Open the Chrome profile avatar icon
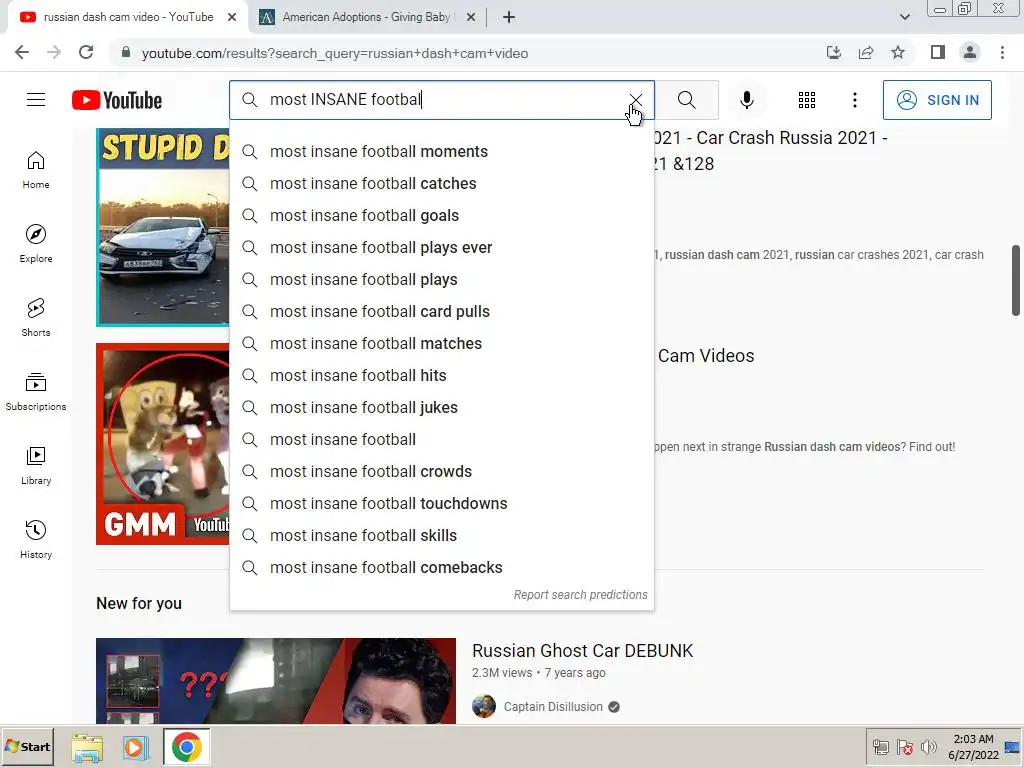 tap(970, 53)
